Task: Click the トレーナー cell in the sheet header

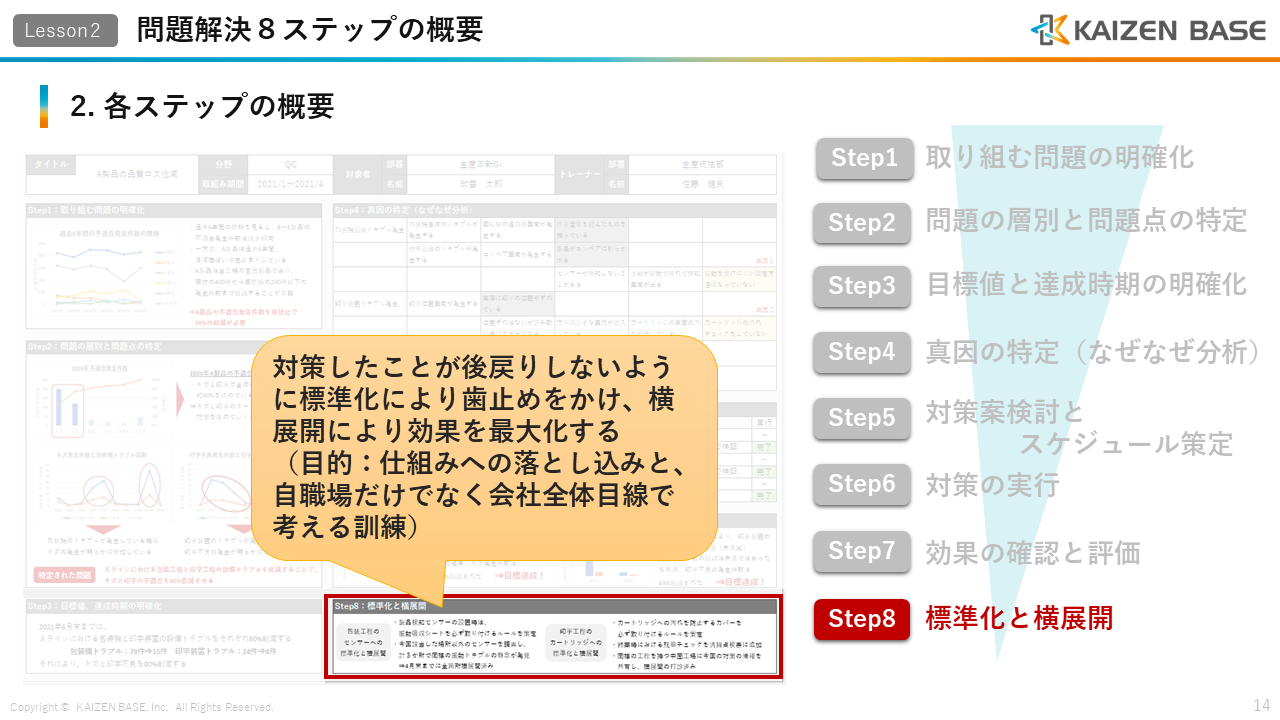Action: pyautogui.click(x=579, y=173)
